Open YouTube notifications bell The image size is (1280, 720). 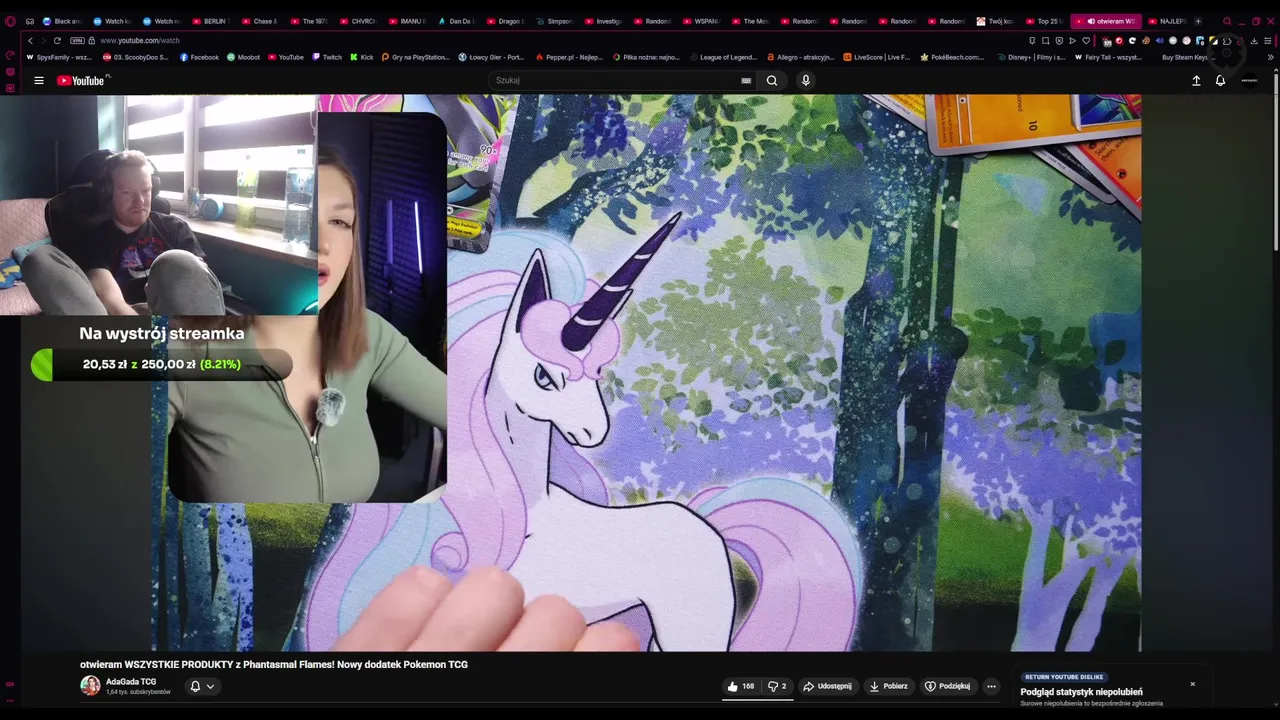coord(1220,80)
